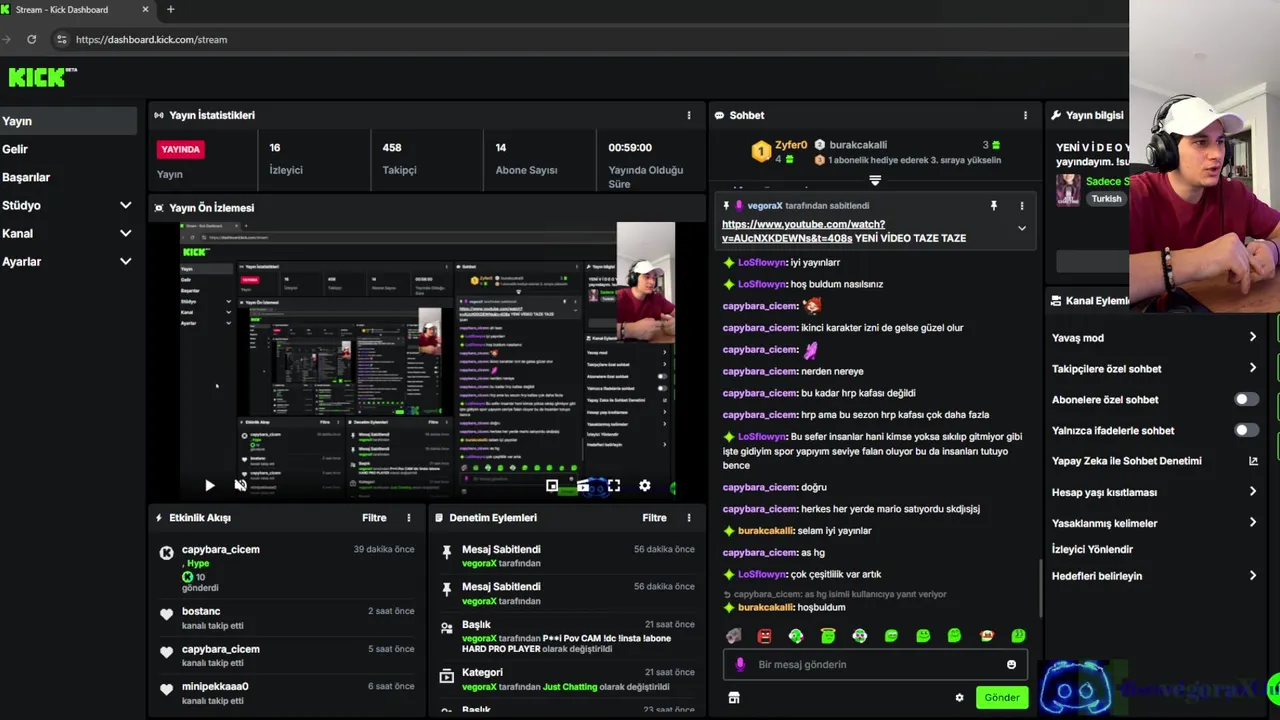1280x720 pixels.
Task: Toggle Abonelere özel sohbet switch
Action: pyautogui.click(x=1246, y=399)
